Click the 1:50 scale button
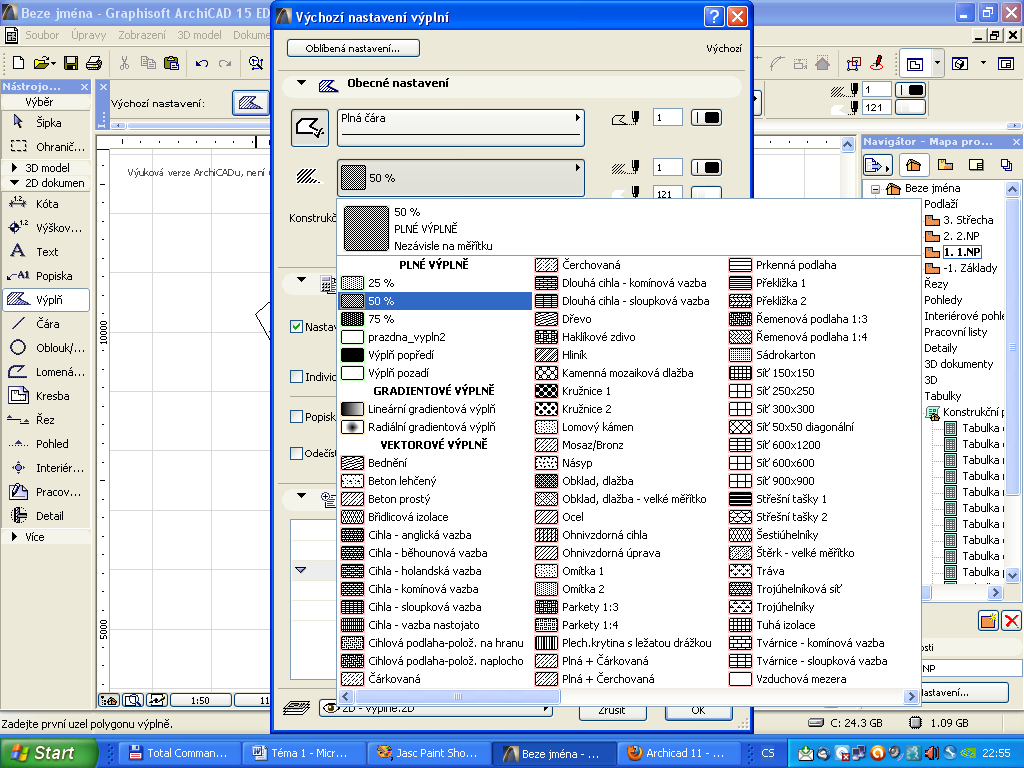1024x768 pixels. [x=200, y=700]
